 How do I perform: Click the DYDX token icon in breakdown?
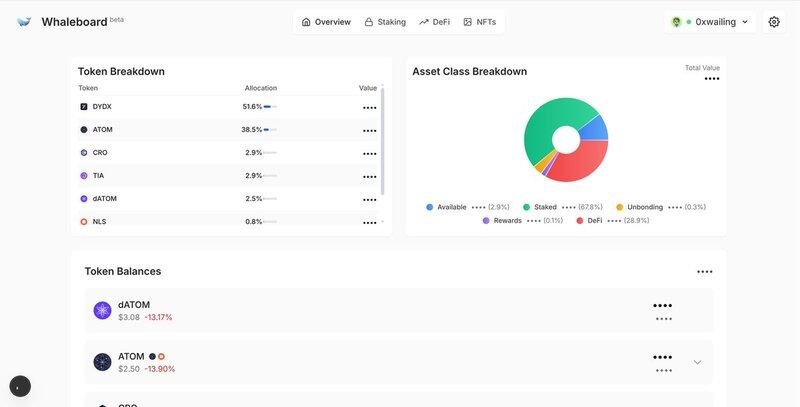pyautogui.click(x=84, y=106)
